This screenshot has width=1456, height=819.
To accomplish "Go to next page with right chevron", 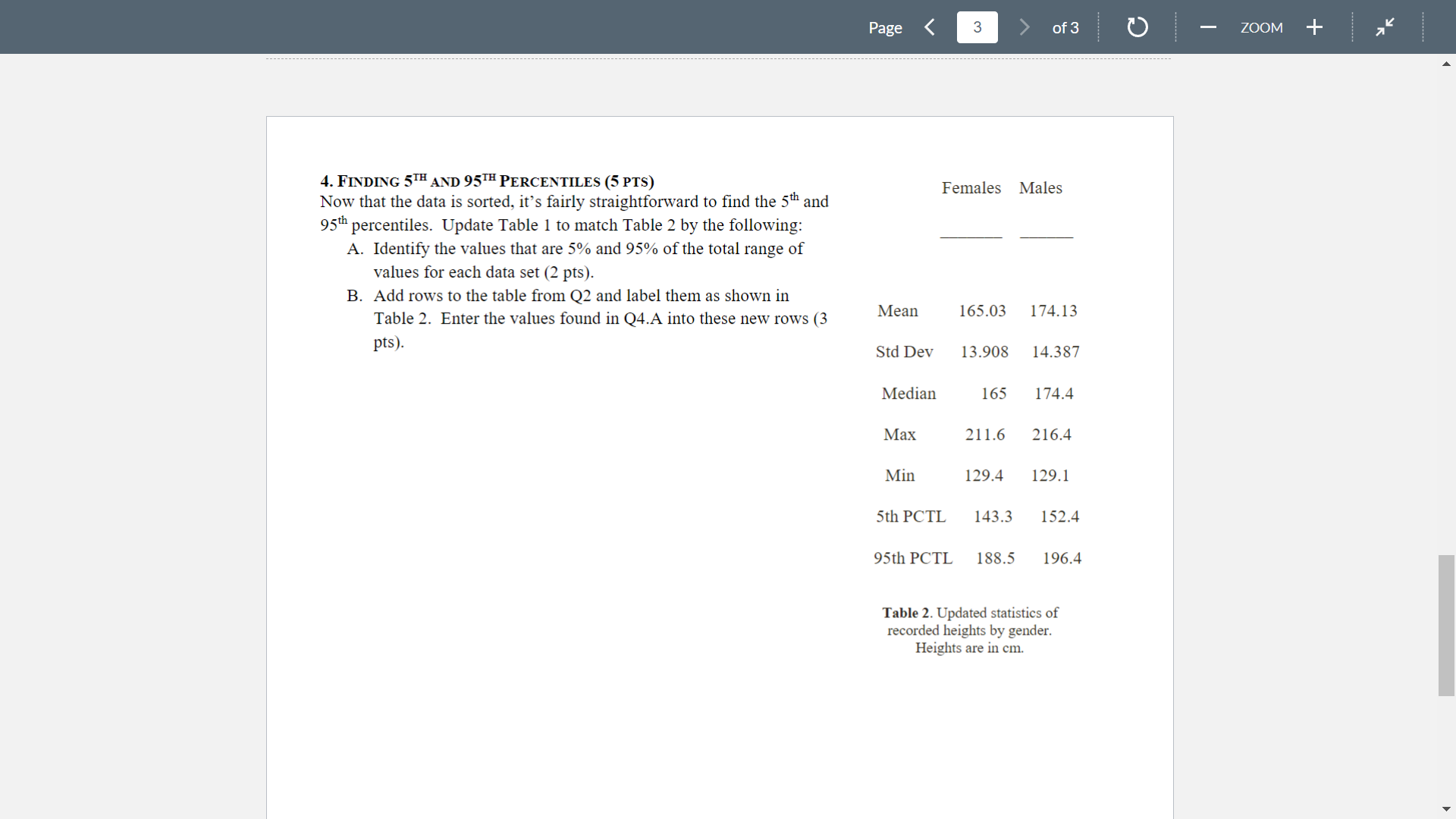I will tap(1025, 27).
